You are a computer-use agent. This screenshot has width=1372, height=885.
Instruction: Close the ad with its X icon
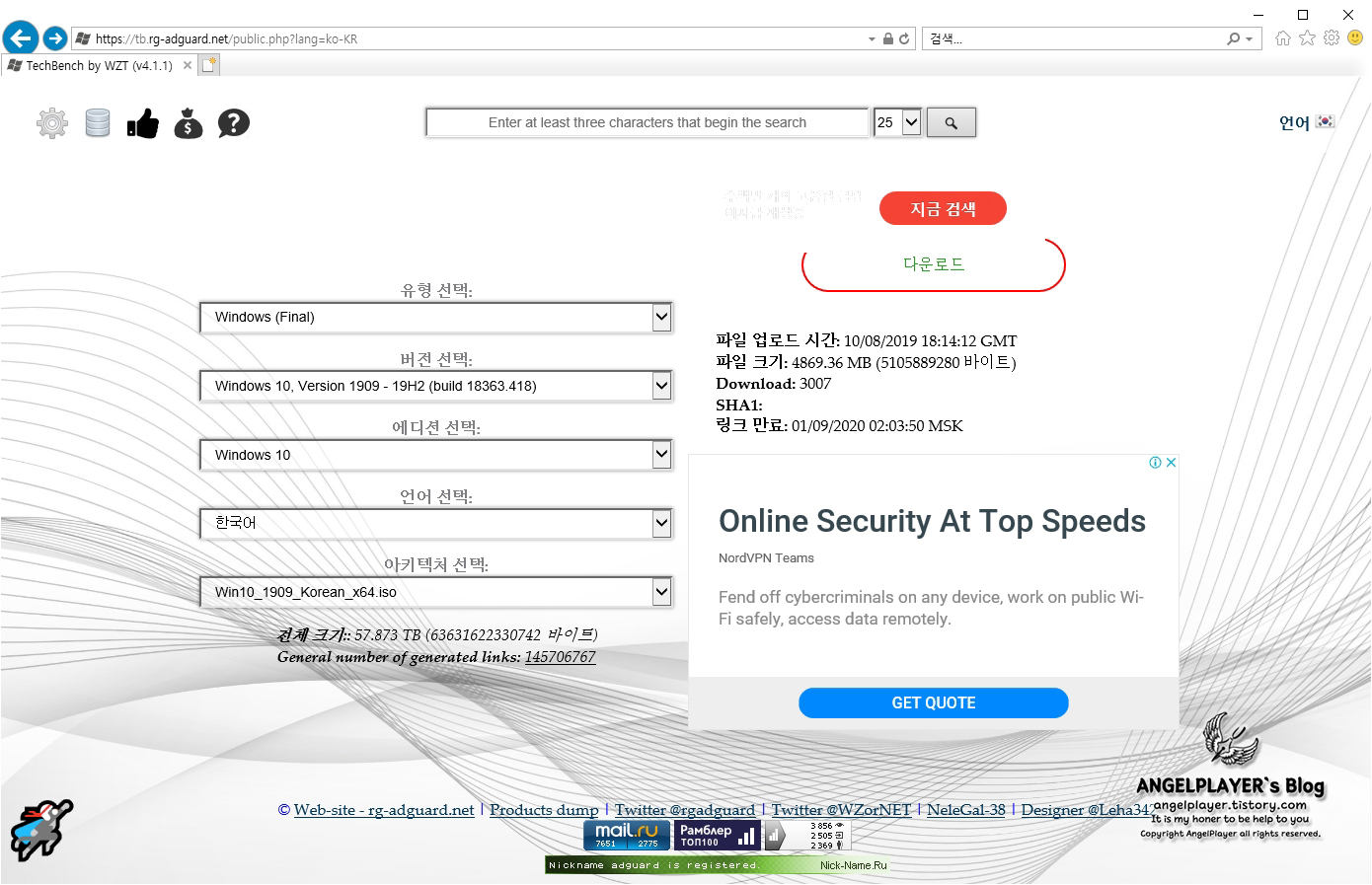click(x=1171, y=462)
